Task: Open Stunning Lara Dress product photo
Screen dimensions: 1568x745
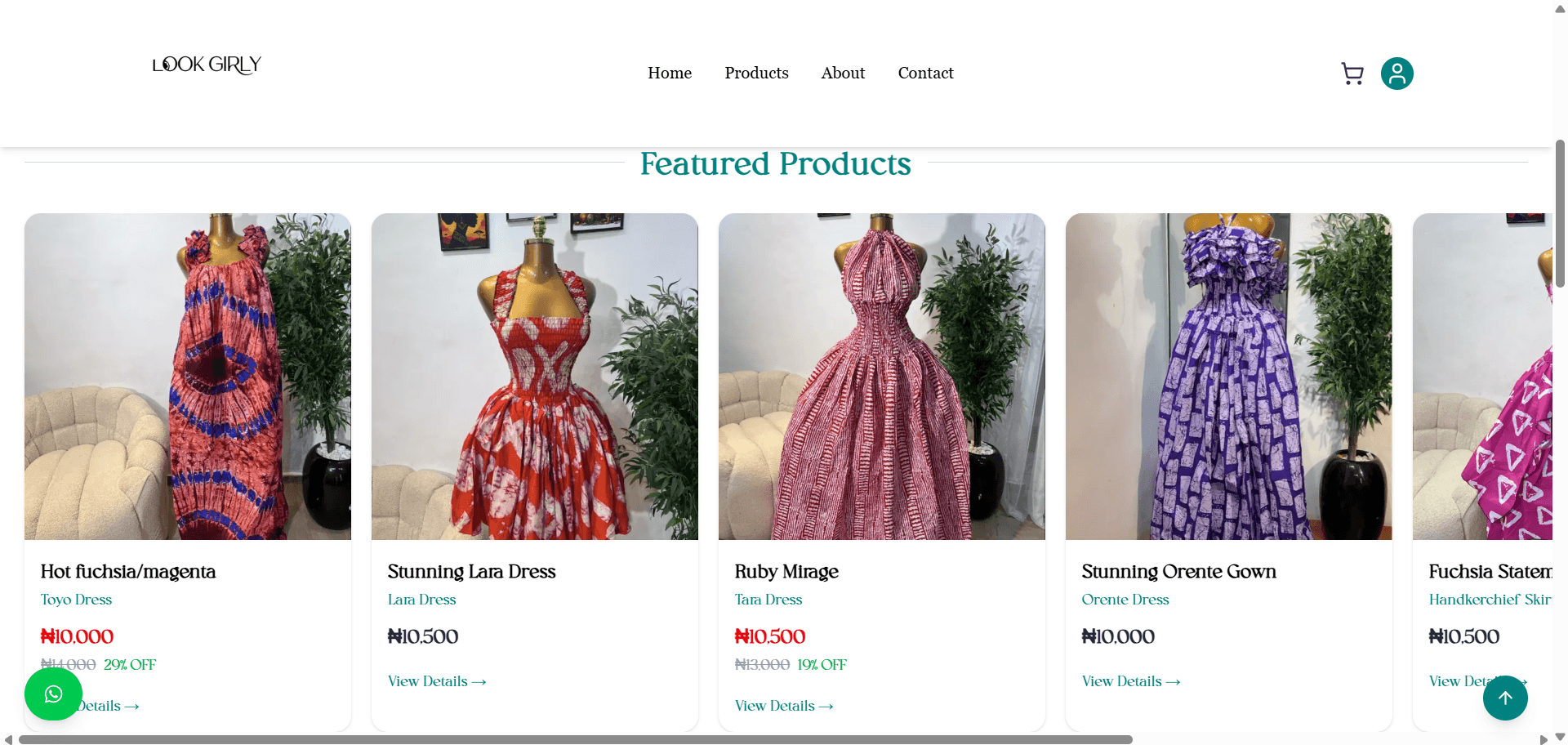Action: 535,377
